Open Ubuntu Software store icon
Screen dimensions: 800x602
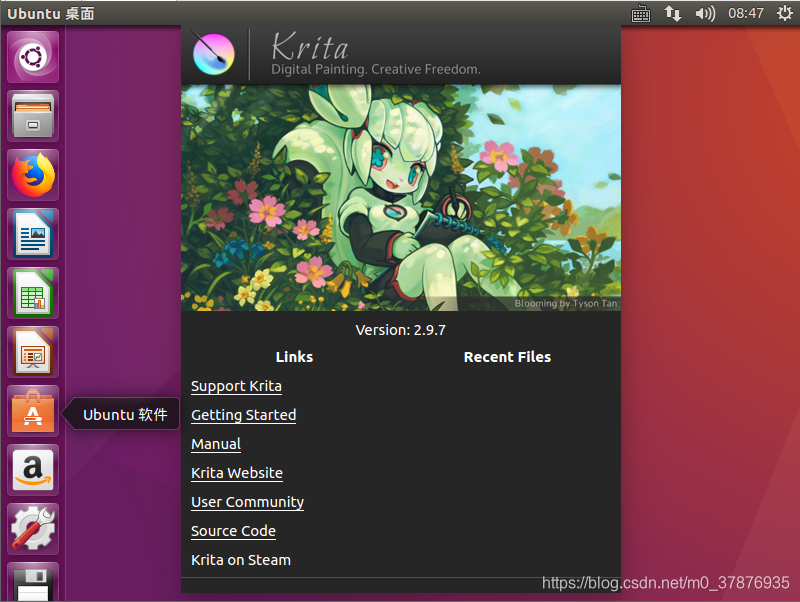tap(33, 411)
